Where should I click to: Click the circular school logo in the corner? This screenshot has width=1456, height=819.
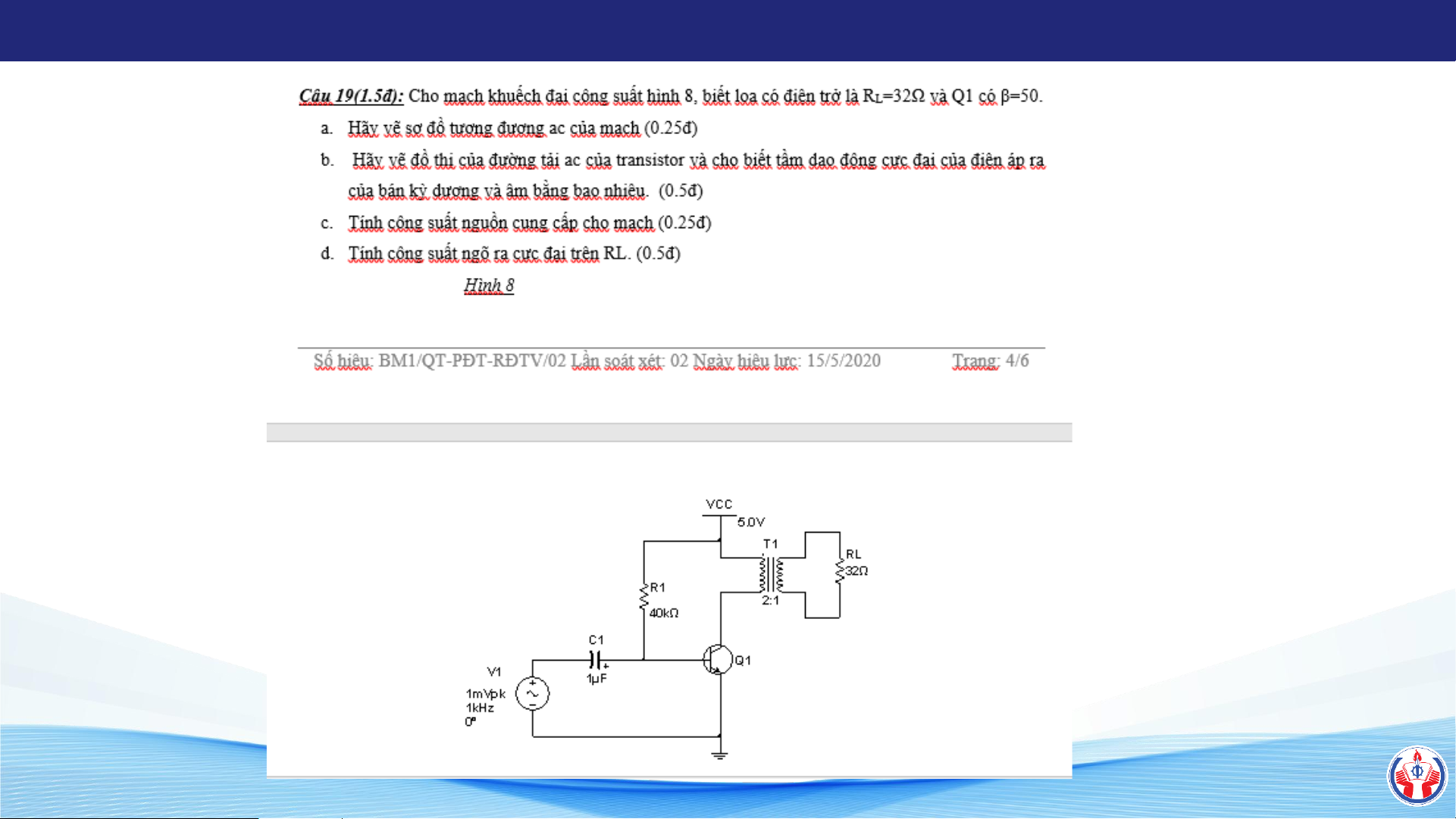pyautogui.click(x=1417, y=776)
